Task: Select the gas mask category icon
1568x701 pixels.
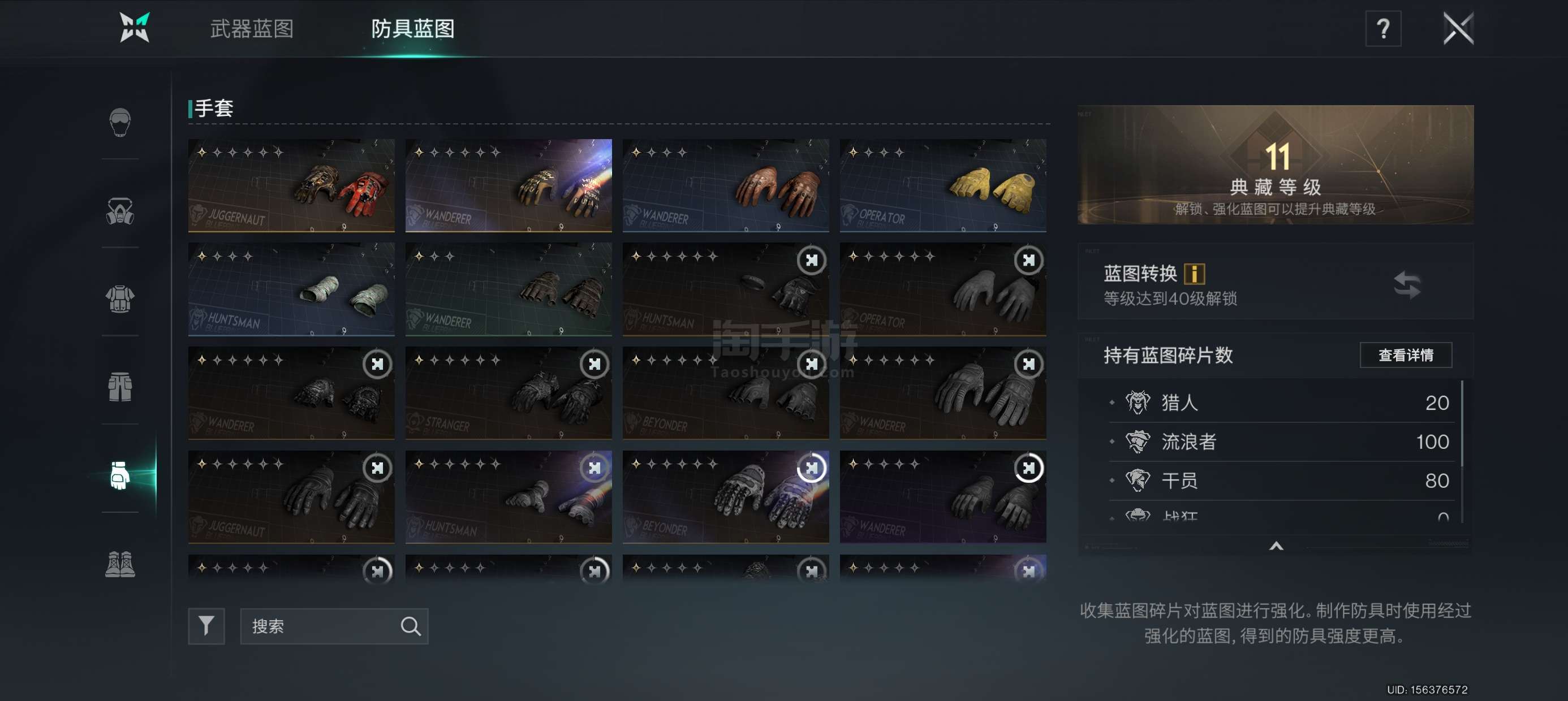Action: [x=120, y=211]
